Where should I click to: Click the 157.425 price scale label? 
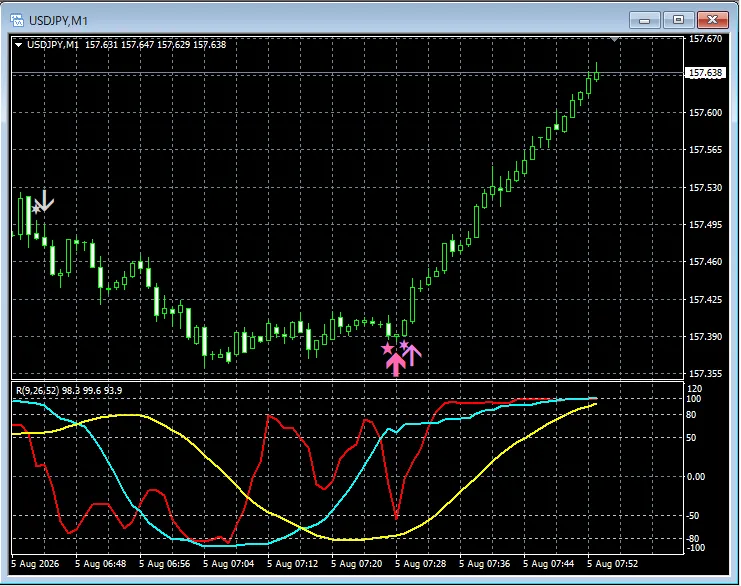click(x=706, y=300)
